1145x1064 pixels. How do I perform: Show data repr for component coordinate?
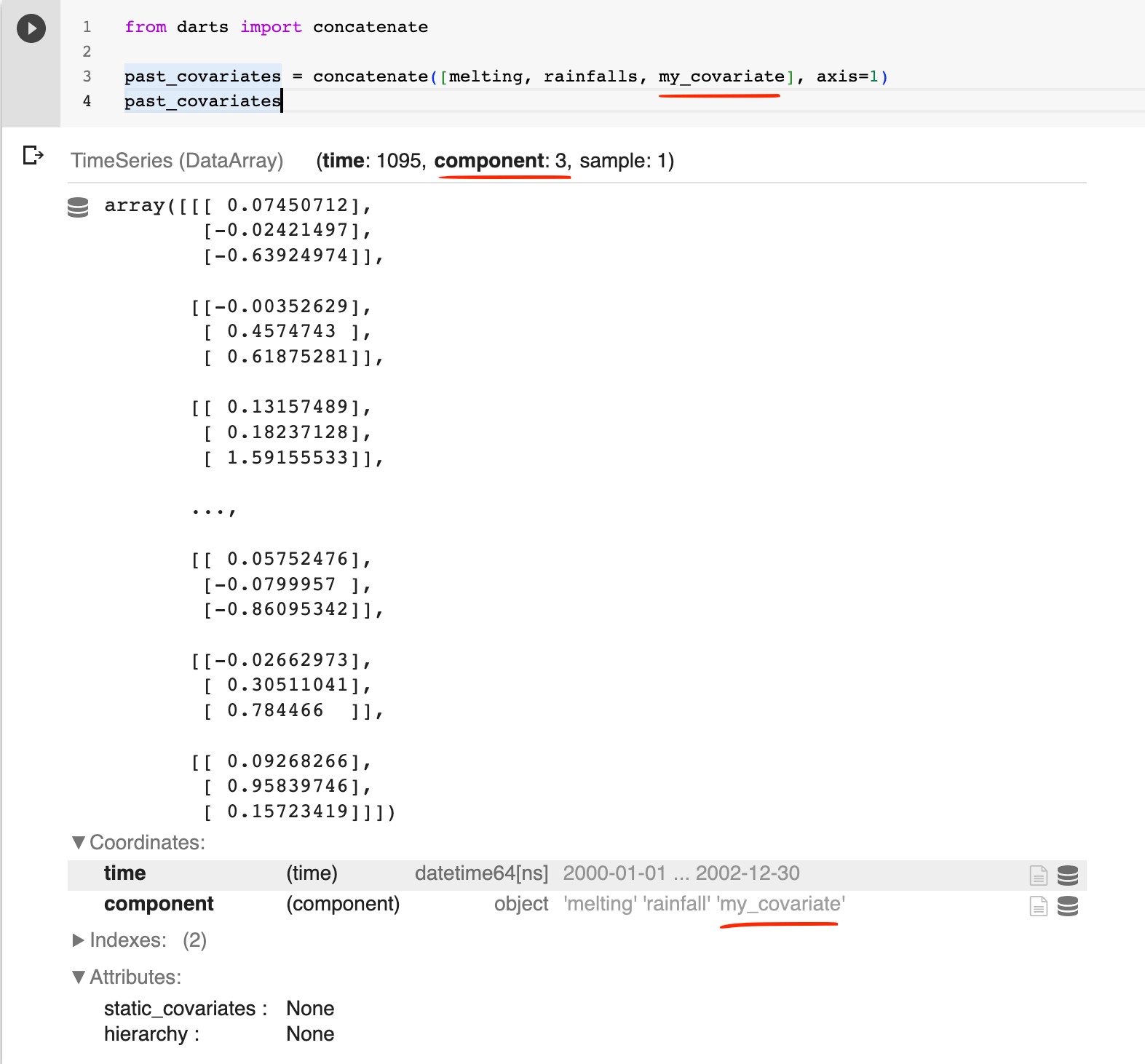1068,905
